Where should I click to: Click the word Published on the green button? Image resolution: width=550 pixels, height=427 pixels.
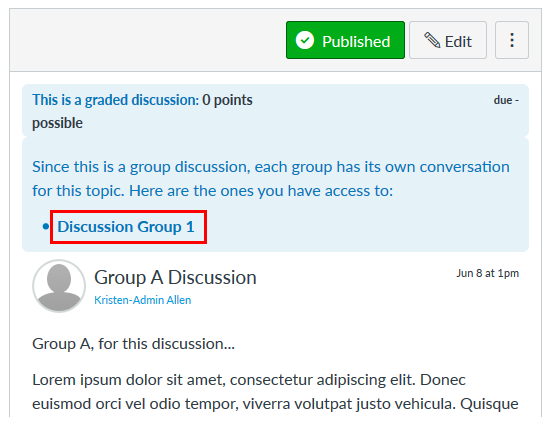click(356, 41)
